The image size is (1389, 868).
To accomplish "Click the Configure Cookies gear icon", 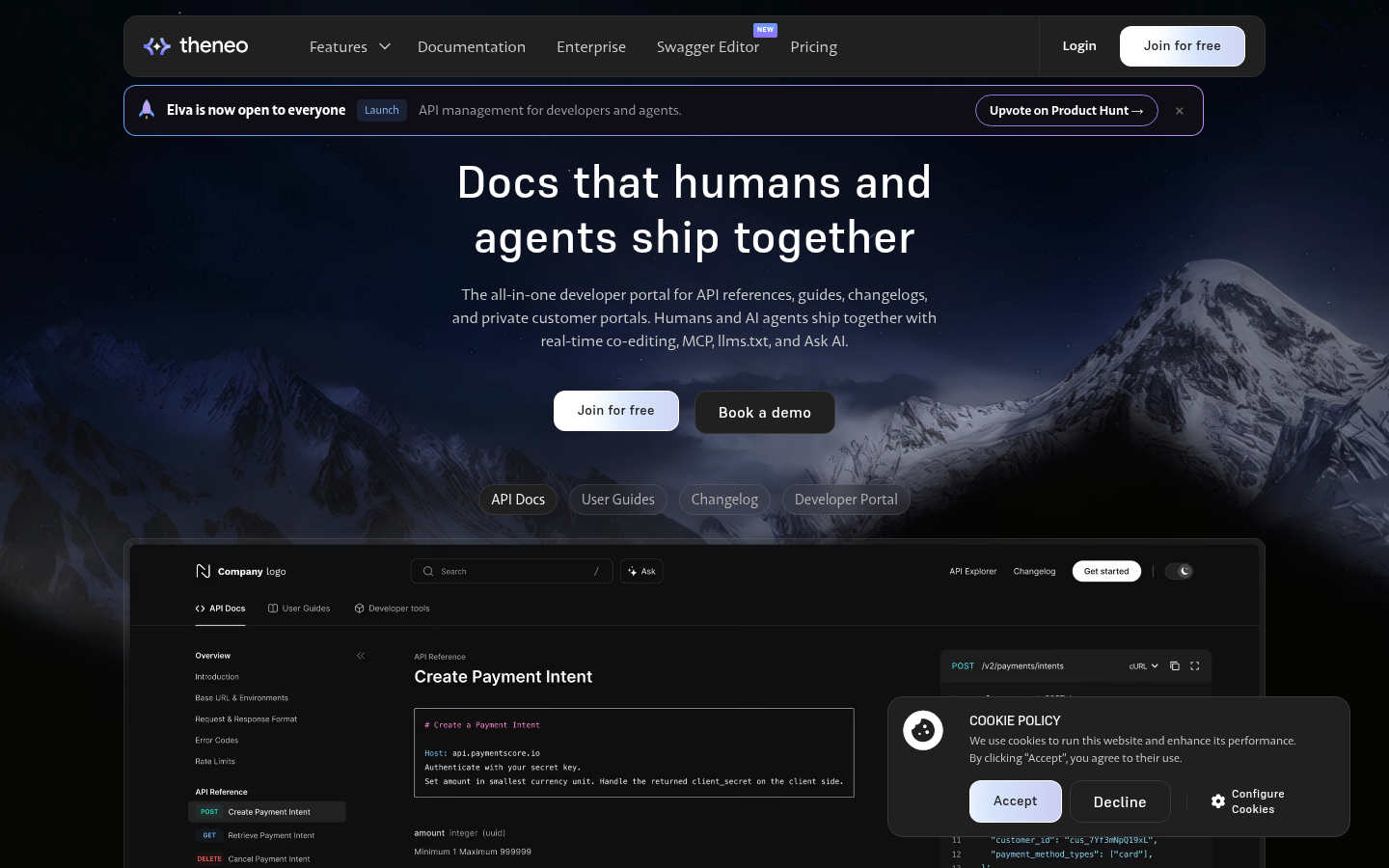I will [1218, 801].
